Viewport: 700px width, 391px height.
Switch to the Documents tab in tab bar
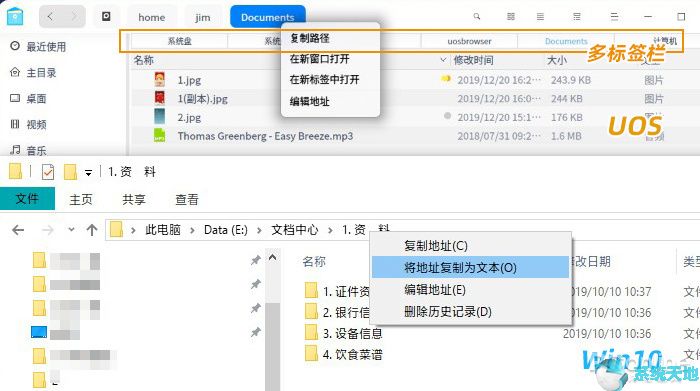[x=566, y=41]
